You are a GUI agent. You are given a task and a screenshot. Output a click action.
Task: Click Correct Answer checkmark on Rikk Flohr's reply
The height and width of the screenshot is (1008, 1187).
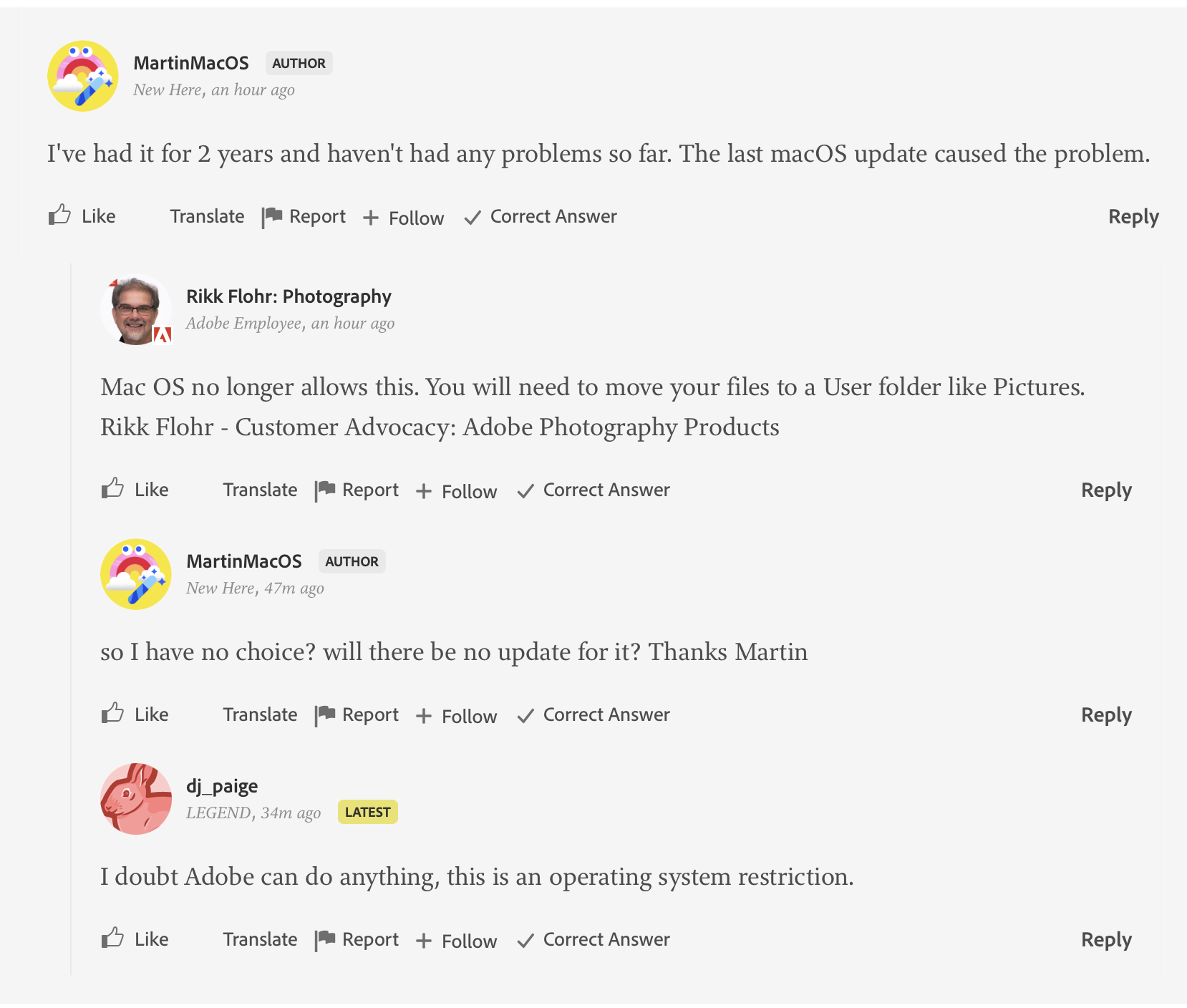tap(525, 491)
